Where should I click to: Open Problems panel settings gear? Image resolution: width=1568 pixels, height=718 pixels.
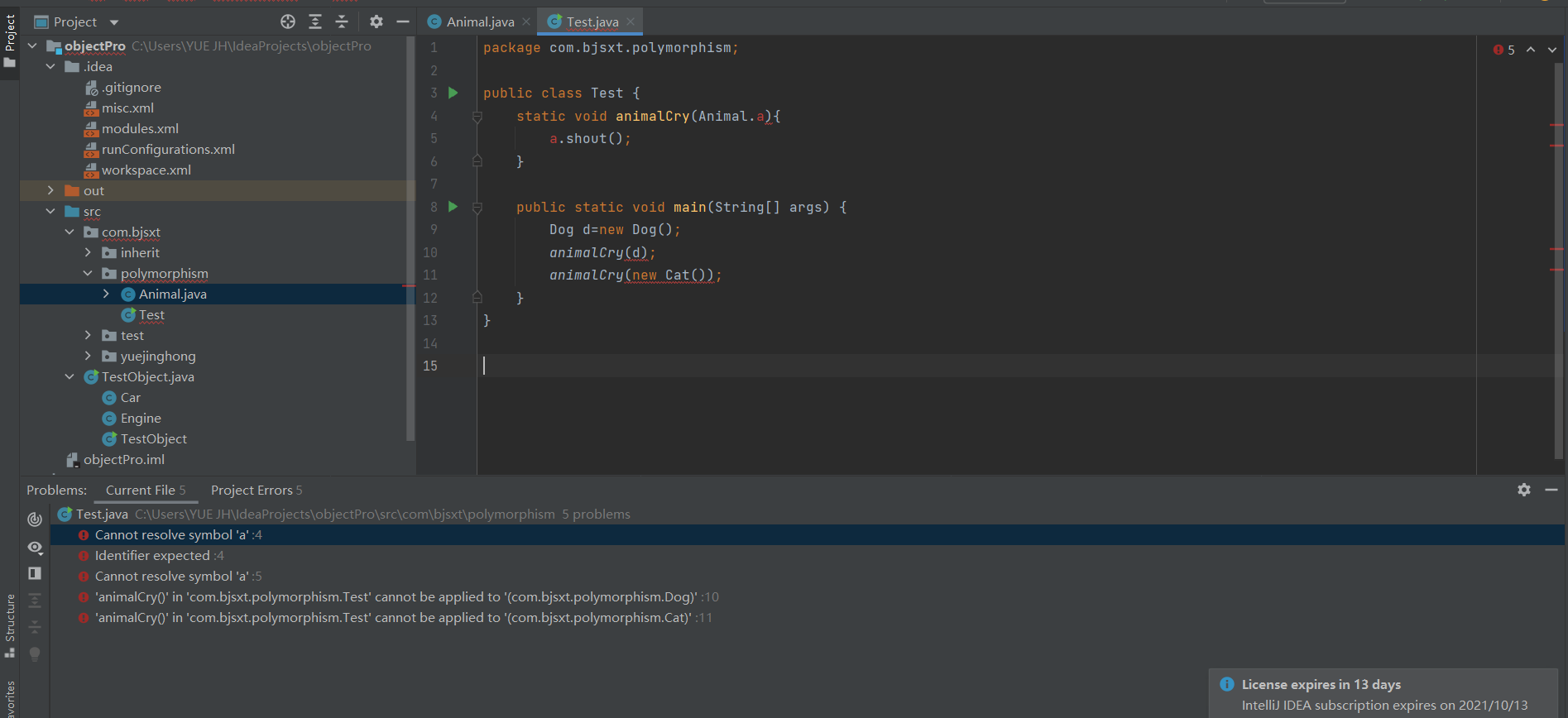tap(1524, 490)
